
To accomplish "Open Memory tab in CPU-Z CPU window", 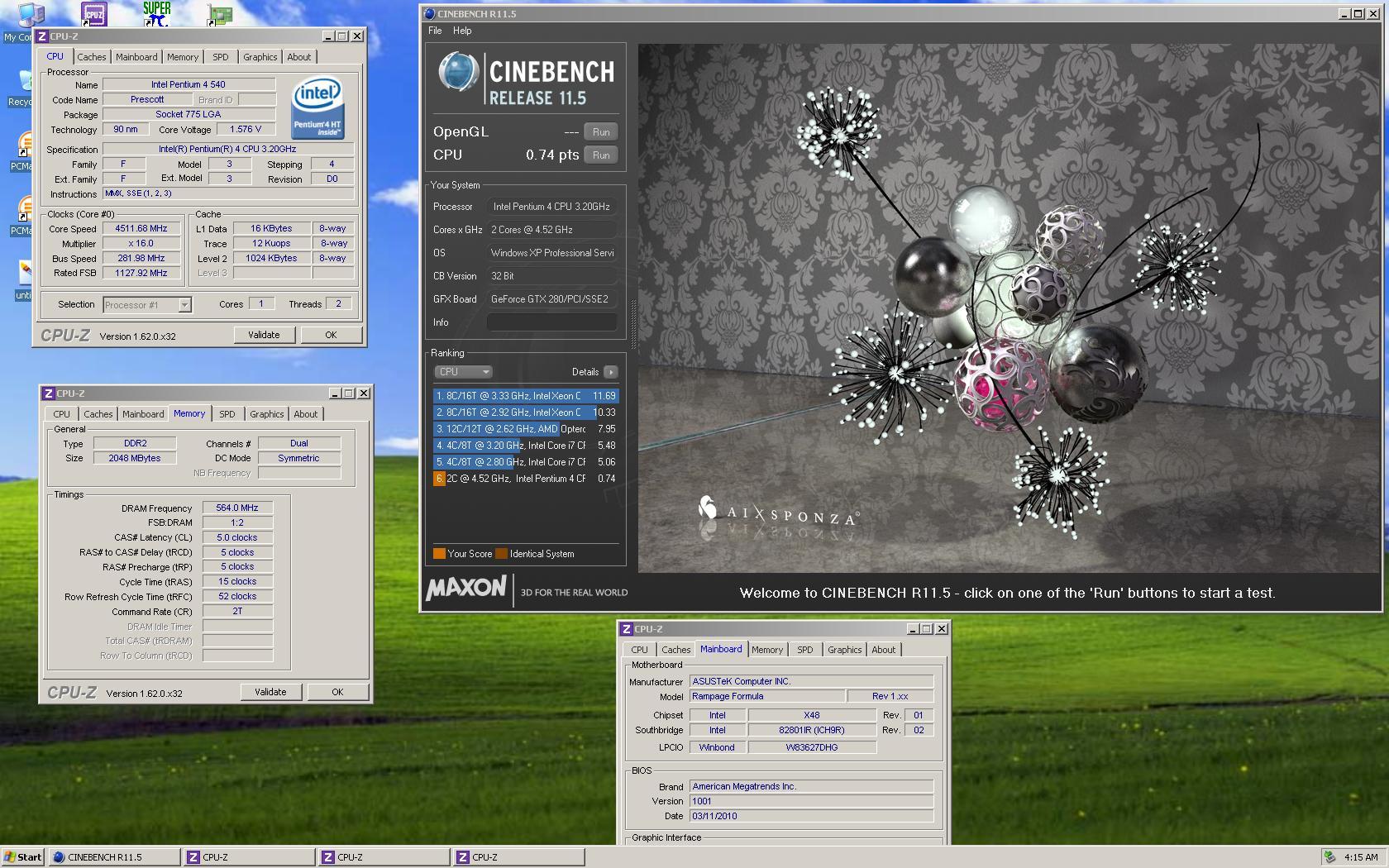I will click(x=183, y=57).
